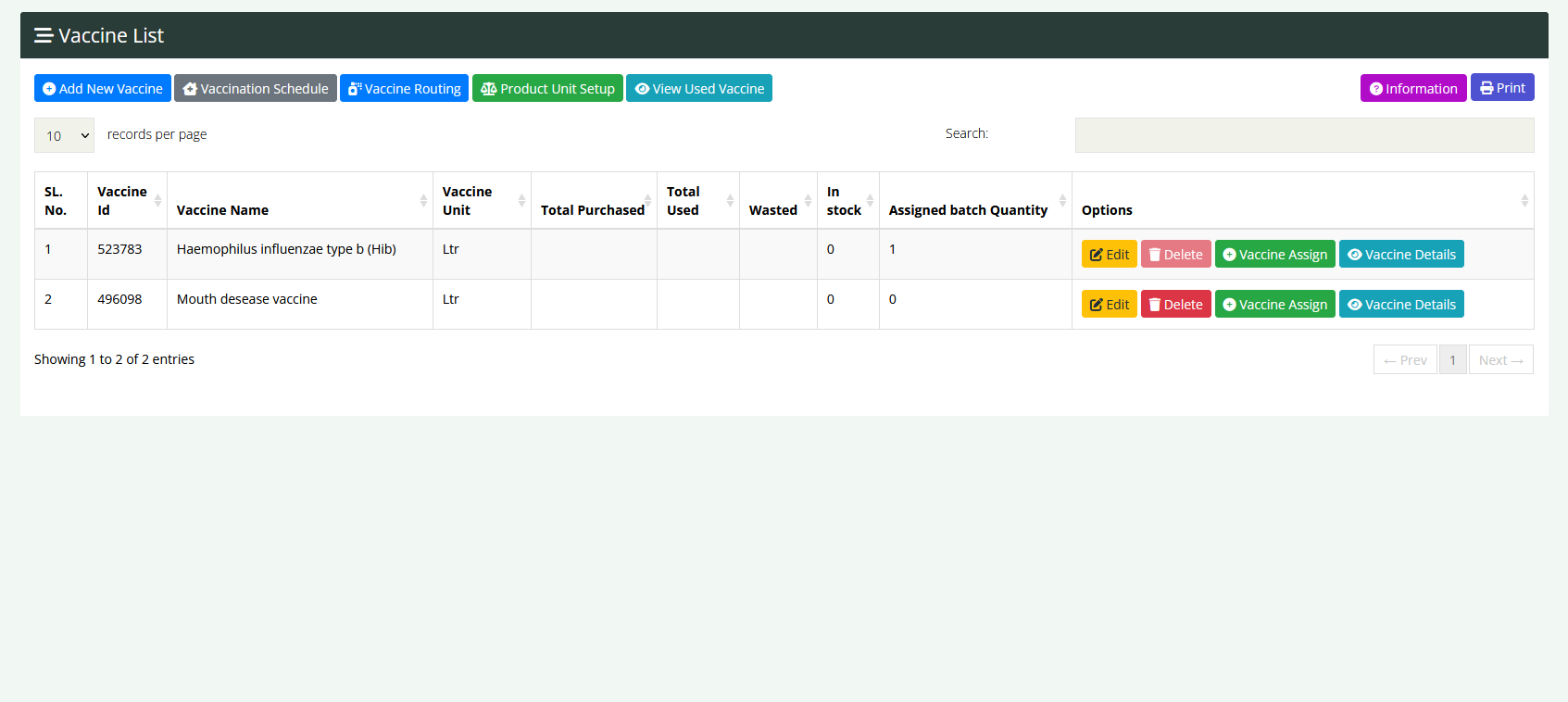Print the vaccine list
The image size is (1568, 702).
pos(1501,88)
